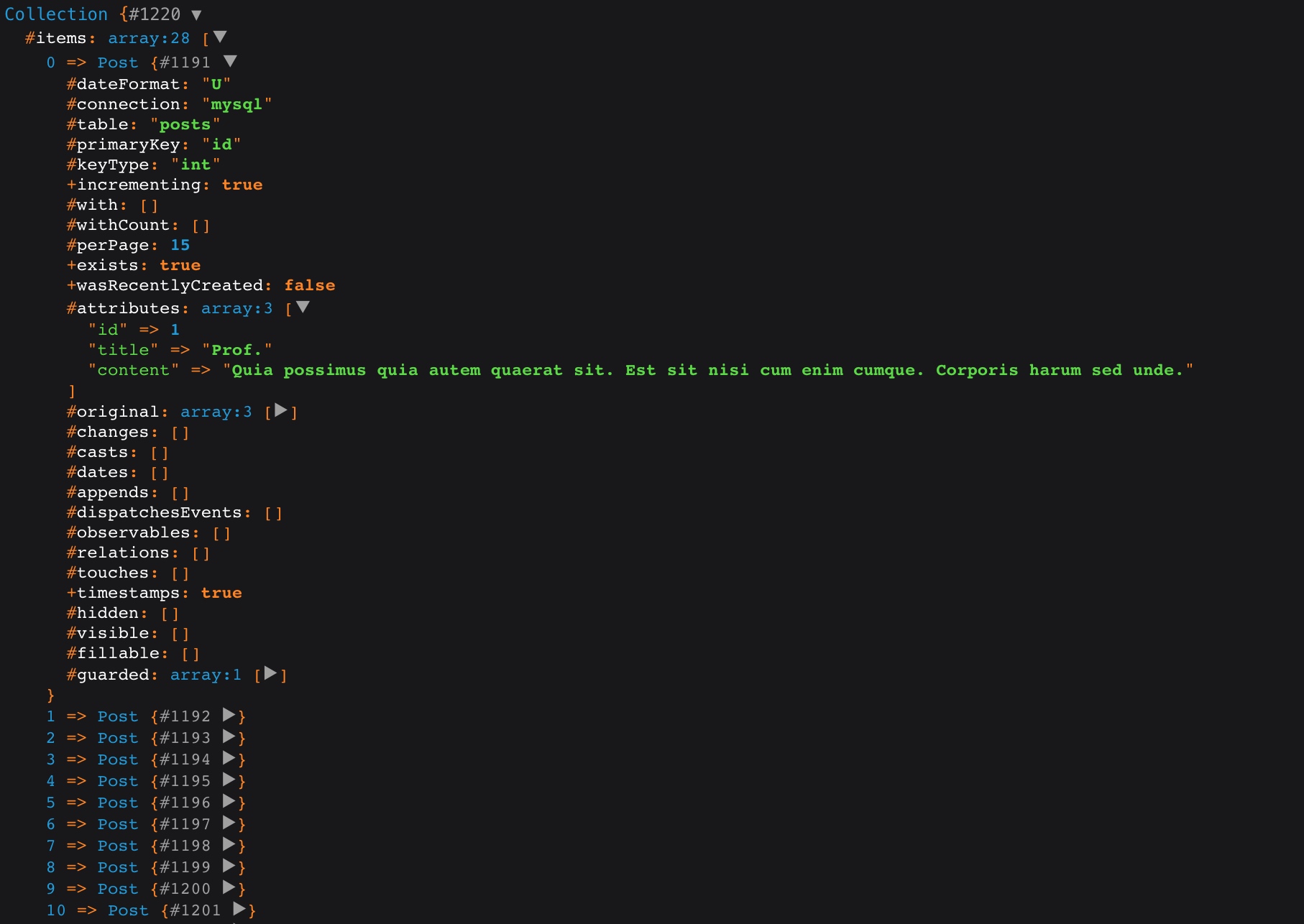Click the +exists true value

[180, 265]
